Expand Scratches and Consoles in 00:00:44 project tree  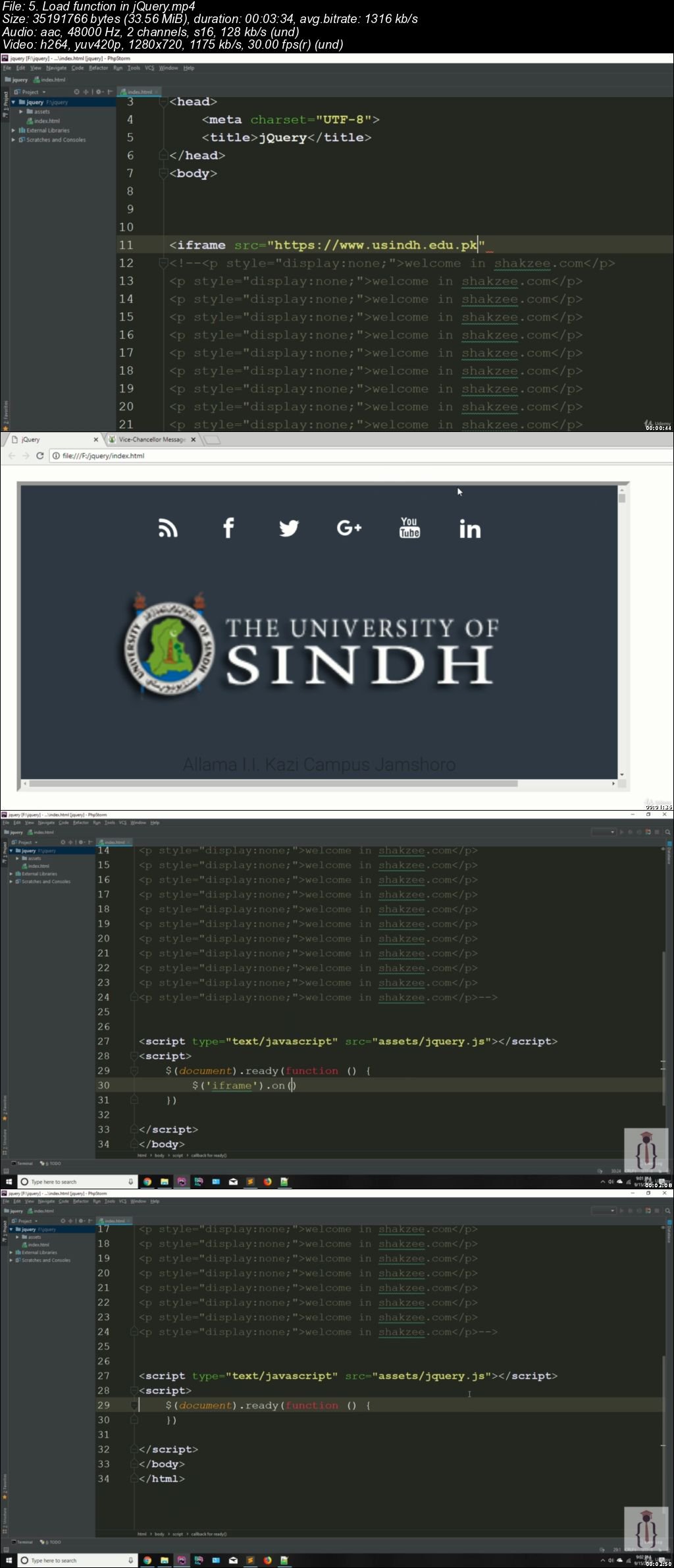tap(13, 140)
